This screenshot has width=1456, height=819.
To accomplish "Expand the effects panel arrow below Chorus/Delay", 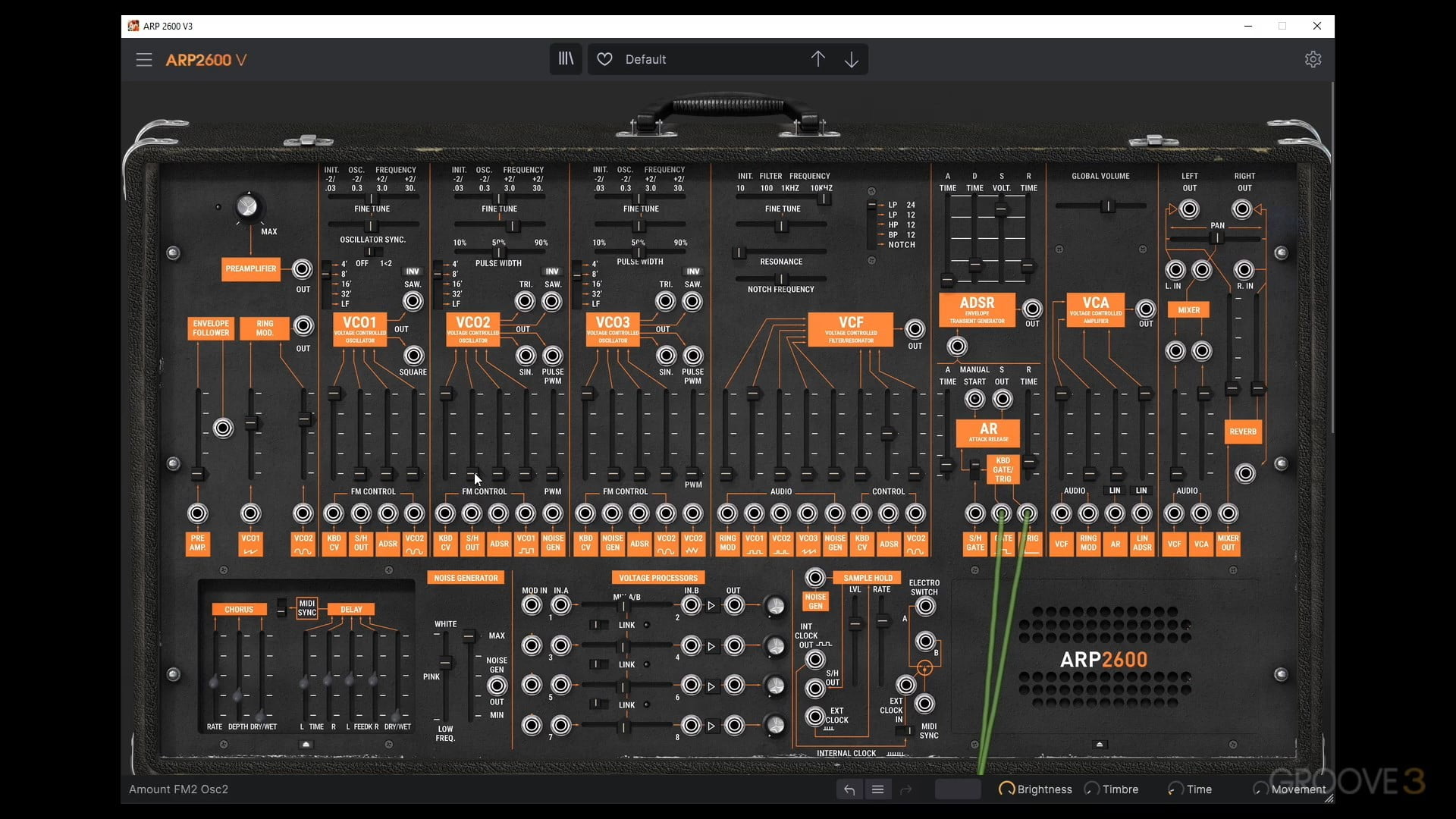I will 306,745.
